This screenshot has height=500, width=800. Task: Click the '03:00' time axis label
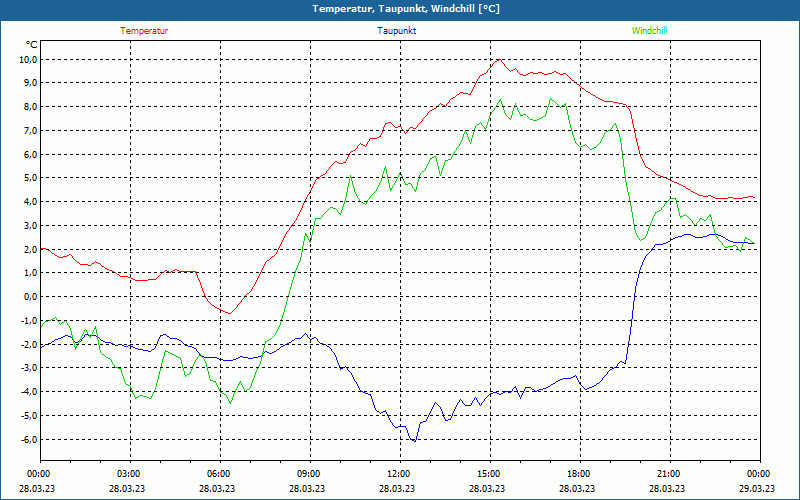click(x=128, y=474)
